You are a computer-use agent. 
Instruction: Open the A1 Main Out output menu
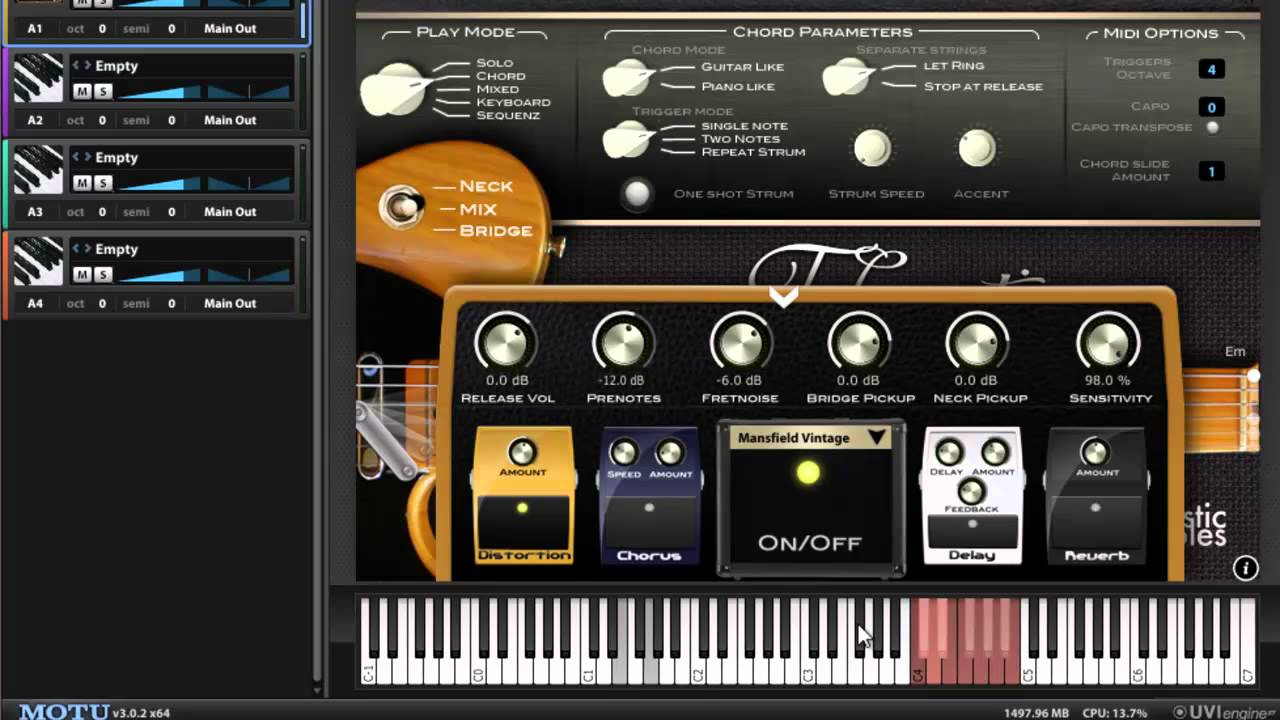tap(230, 29)
